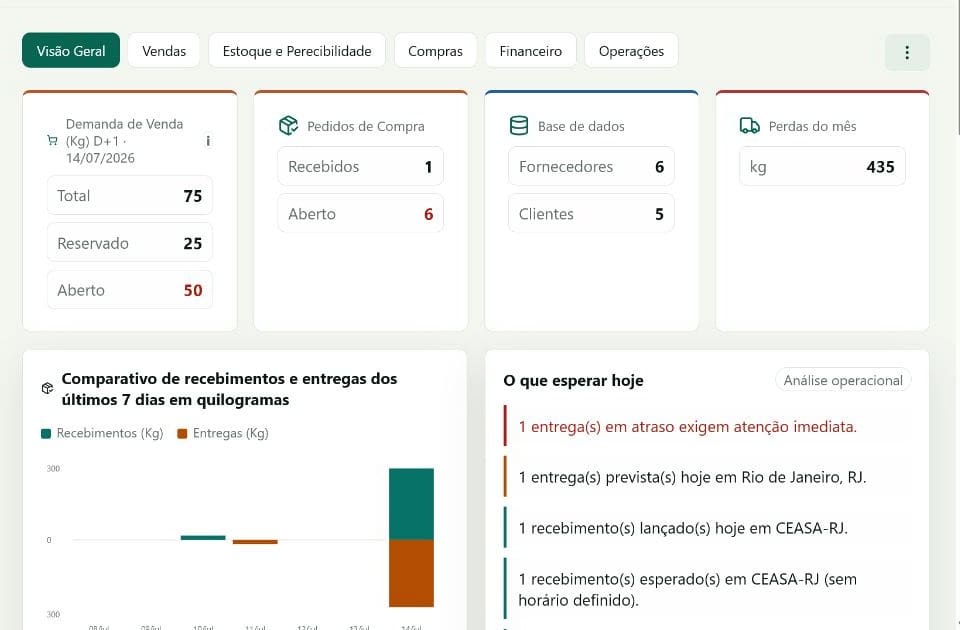Click the small orange bar at 11/jul
960x630 pixels.
pyautogui.click(x=255, y=542)
